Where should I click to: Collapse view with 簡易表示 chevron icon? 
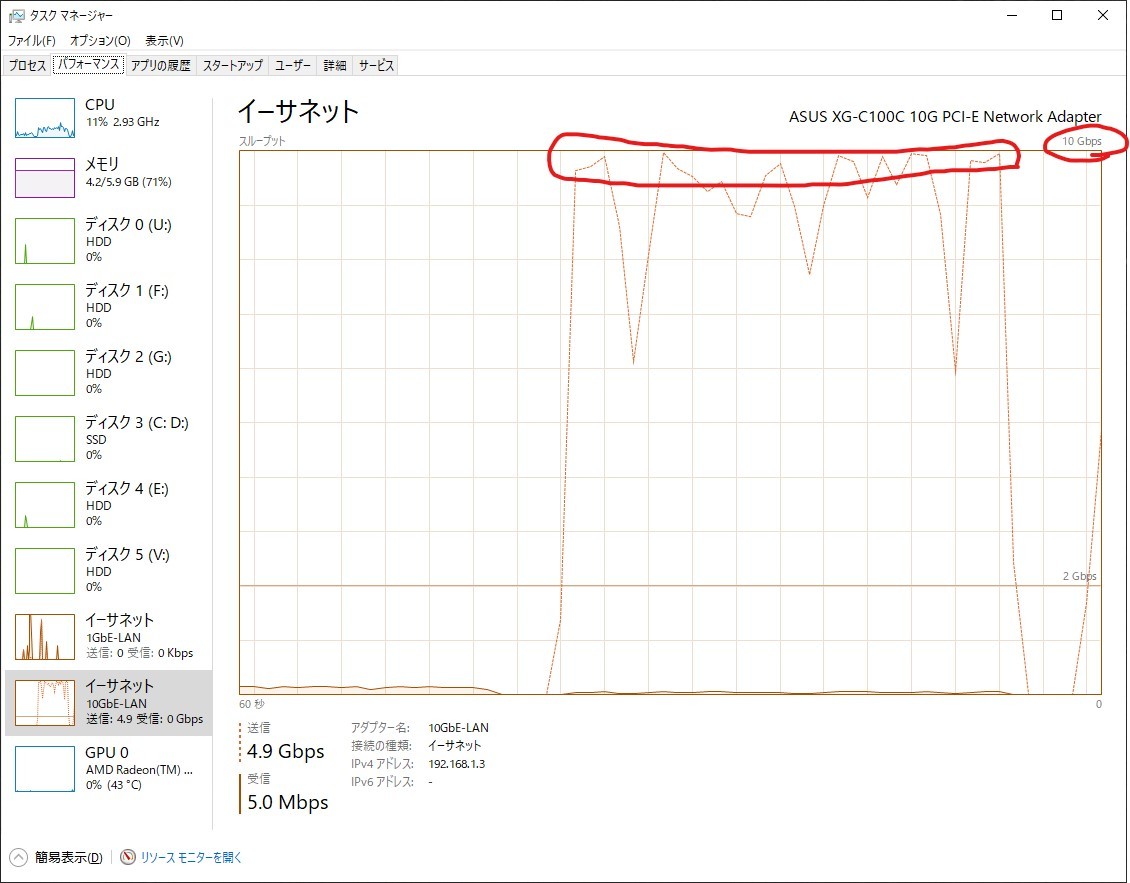(18, 857)
